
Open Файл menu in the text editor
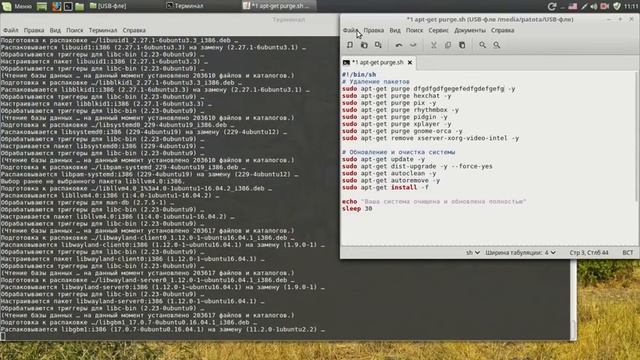click(x=350, y=30)
